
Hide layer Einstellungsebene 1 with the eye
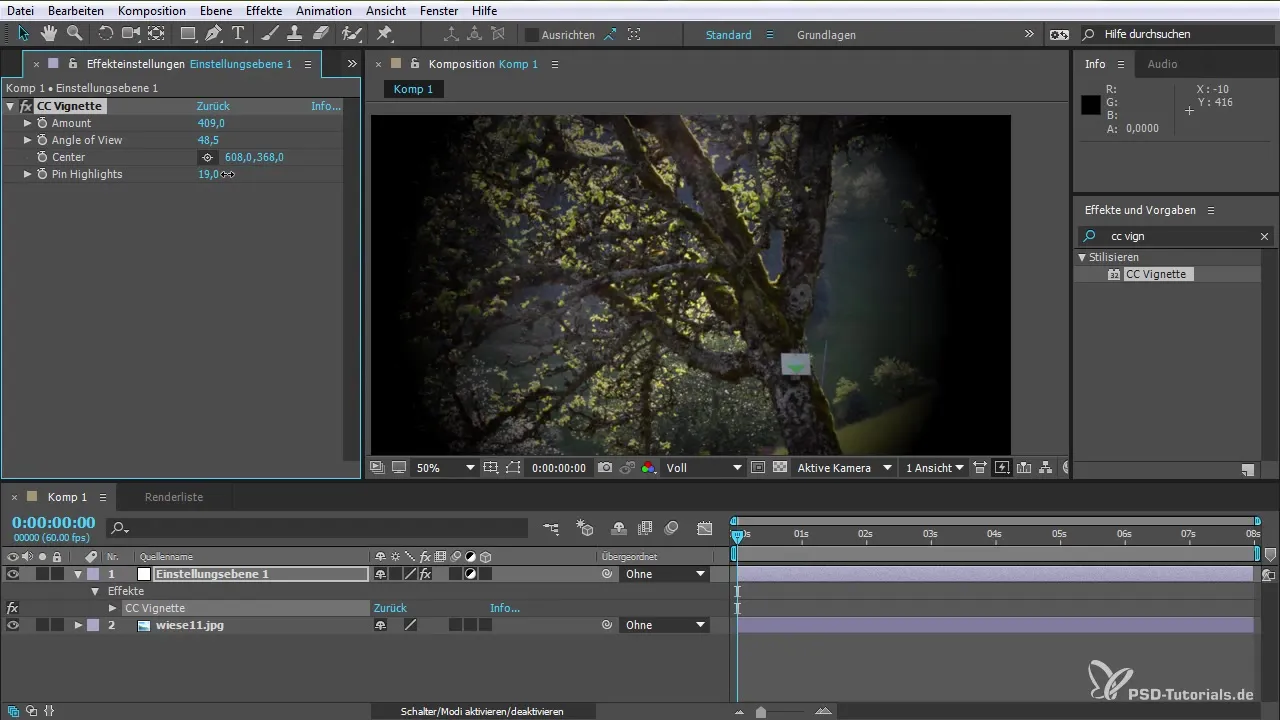[x=13, y=574]
